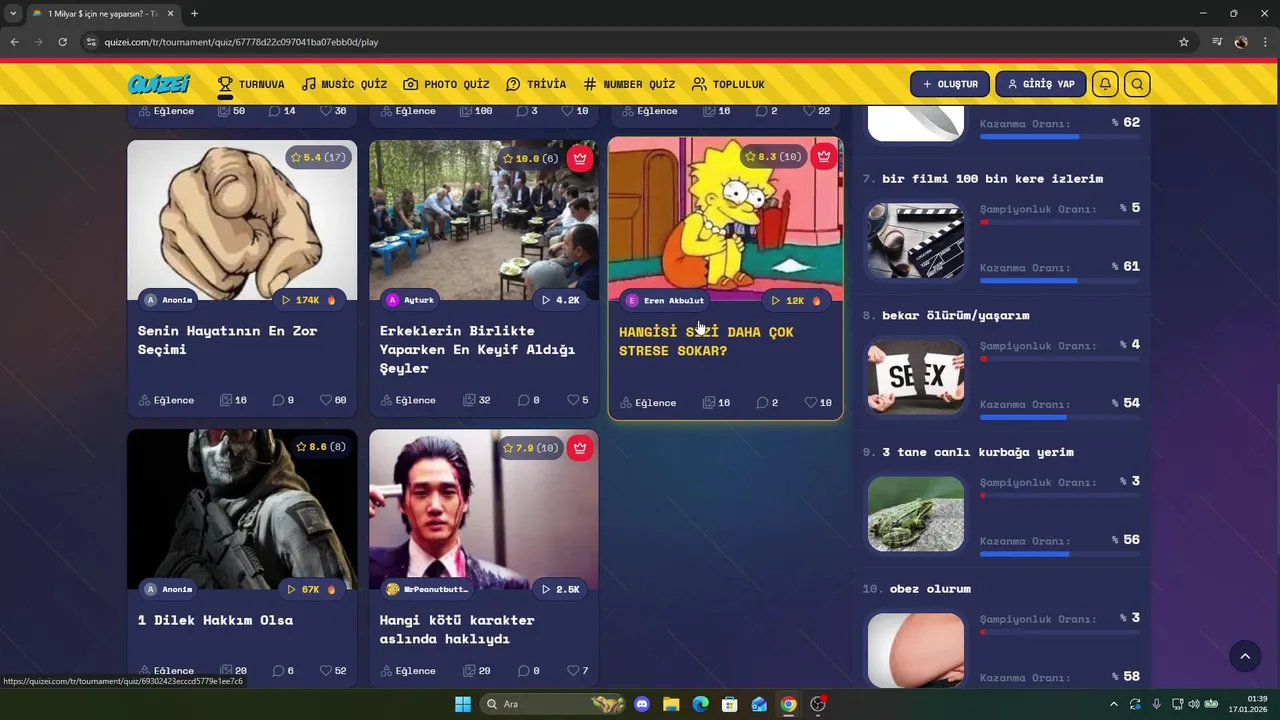Screen dimensions: 1280x720
Task: Click film clapperboard ranking thumbnail
Action: [x=916, y=241]
